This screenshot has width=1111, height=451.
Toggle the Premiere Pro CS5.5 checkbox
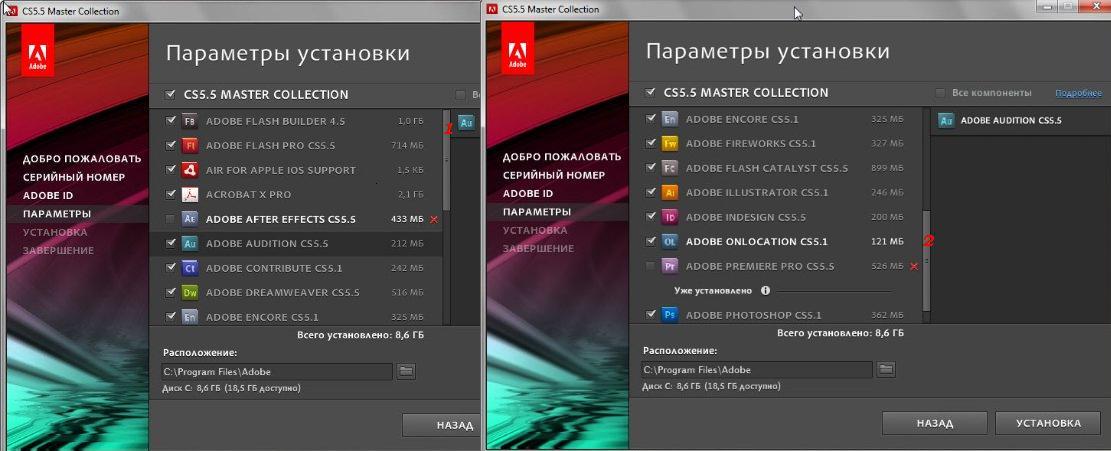pos(650,266)
